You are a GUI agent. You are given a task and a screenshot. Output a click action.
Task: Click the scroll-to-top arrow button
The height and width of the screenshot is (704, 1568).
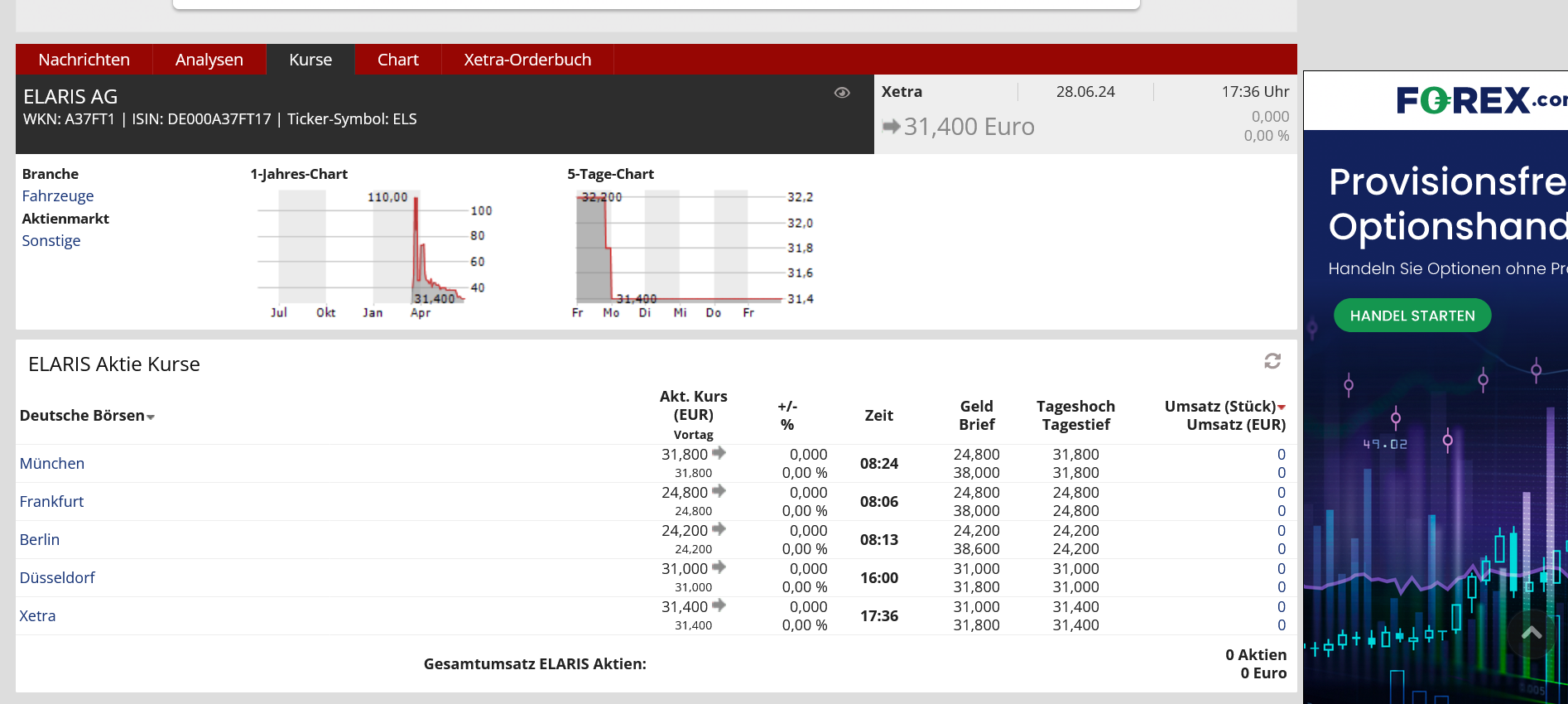click(x=1531, y=634)
